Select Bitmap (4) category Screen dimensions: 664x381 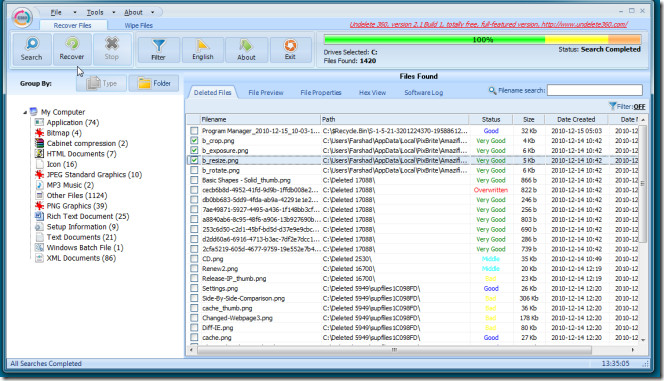tap(64, 133)
